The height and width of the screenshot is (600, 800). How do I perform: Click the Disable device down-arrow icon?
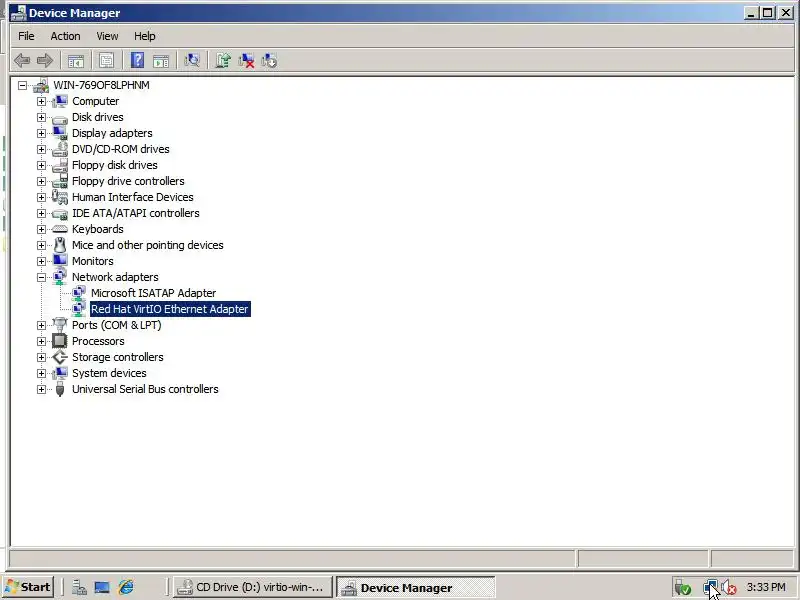(x=269, y=61)
